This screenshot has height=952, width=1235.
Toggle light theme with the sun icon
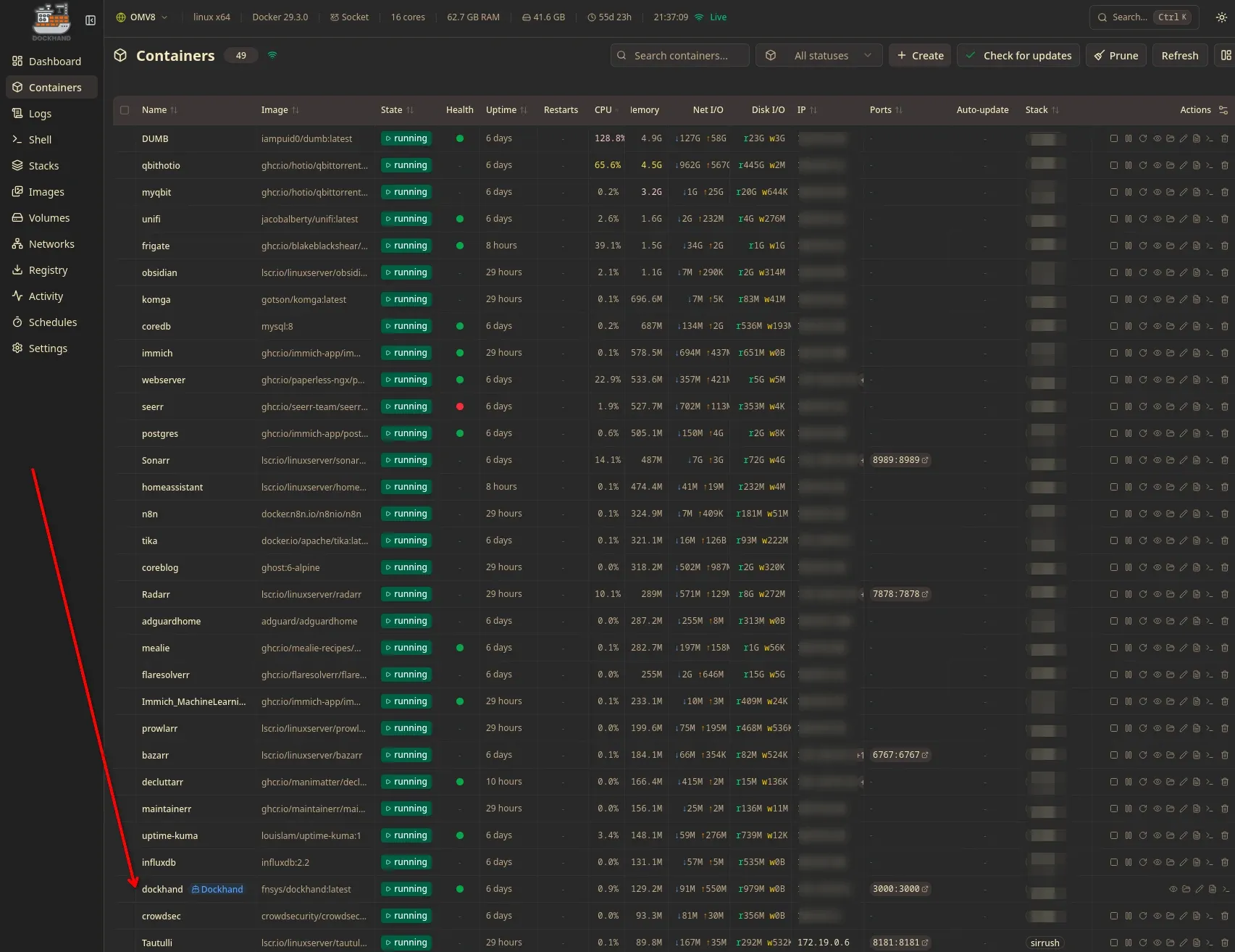click(x=1221, y=17)
